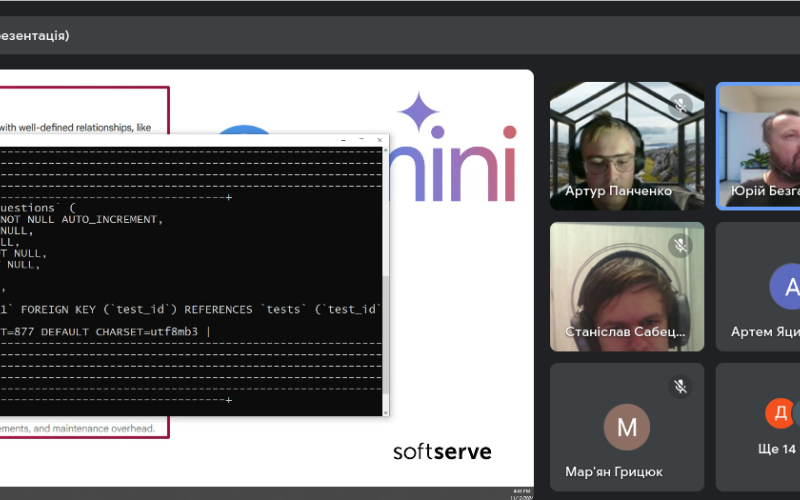Maximize the console window in presentation
Viewport: 800px width, 500px height.
(361, 140)
